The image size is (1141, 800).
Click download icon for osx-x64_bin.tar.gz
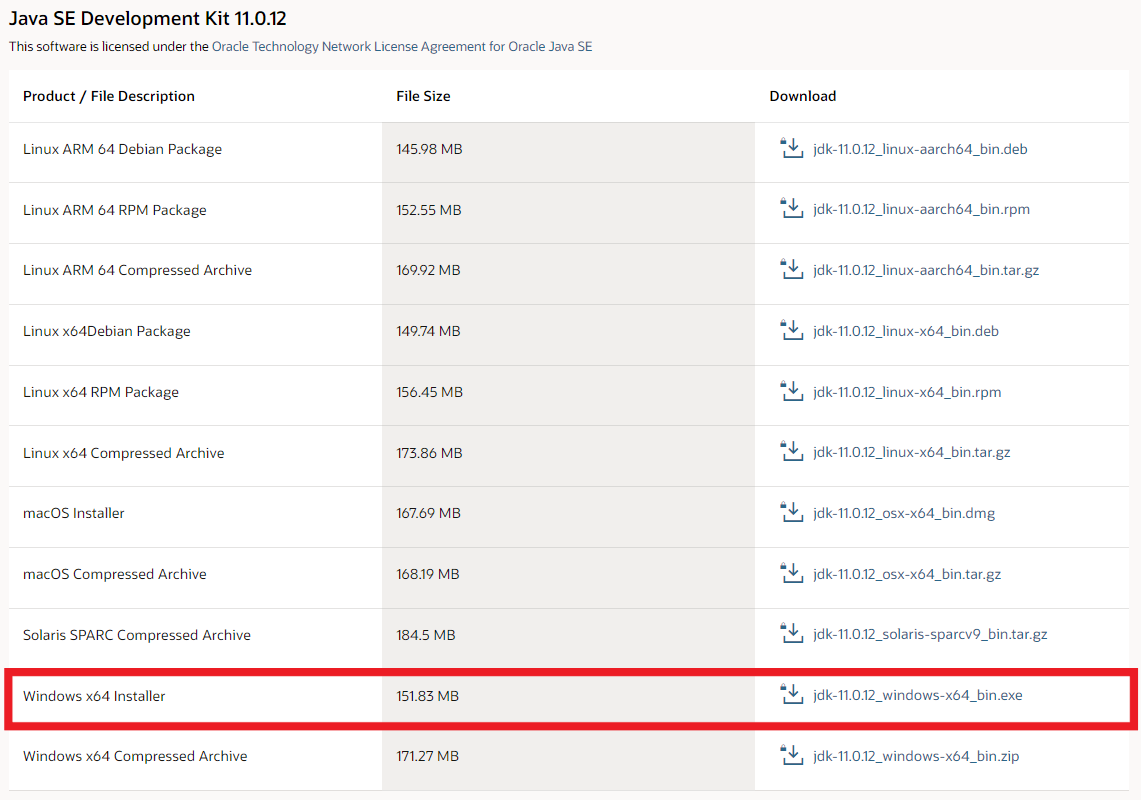[x=791, y=574]
